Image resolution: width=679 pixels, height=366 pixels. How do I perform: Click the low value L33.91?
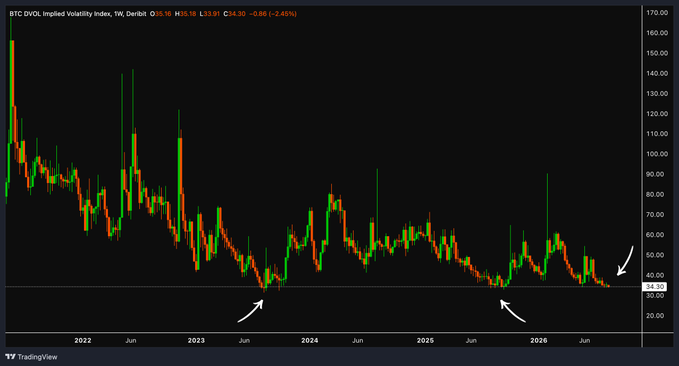[210, 14]
